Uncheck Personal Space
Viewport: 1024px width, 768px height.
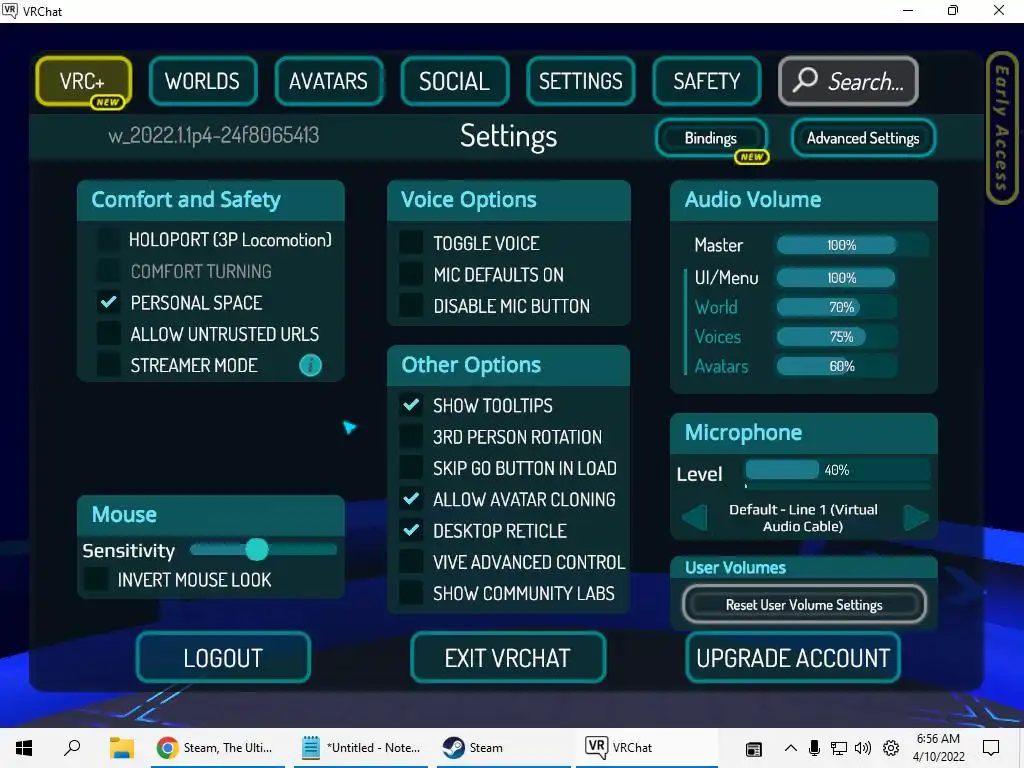click(x=108, y=302)
